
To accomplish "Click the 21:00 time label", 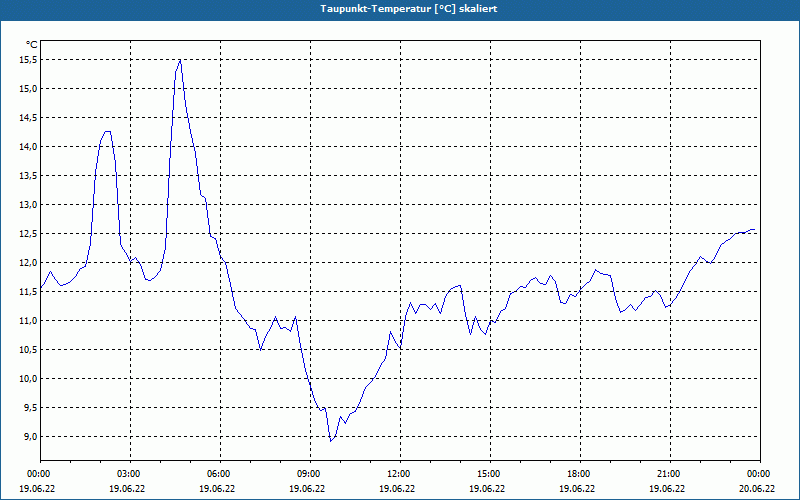I will click(x=667, y=473).
